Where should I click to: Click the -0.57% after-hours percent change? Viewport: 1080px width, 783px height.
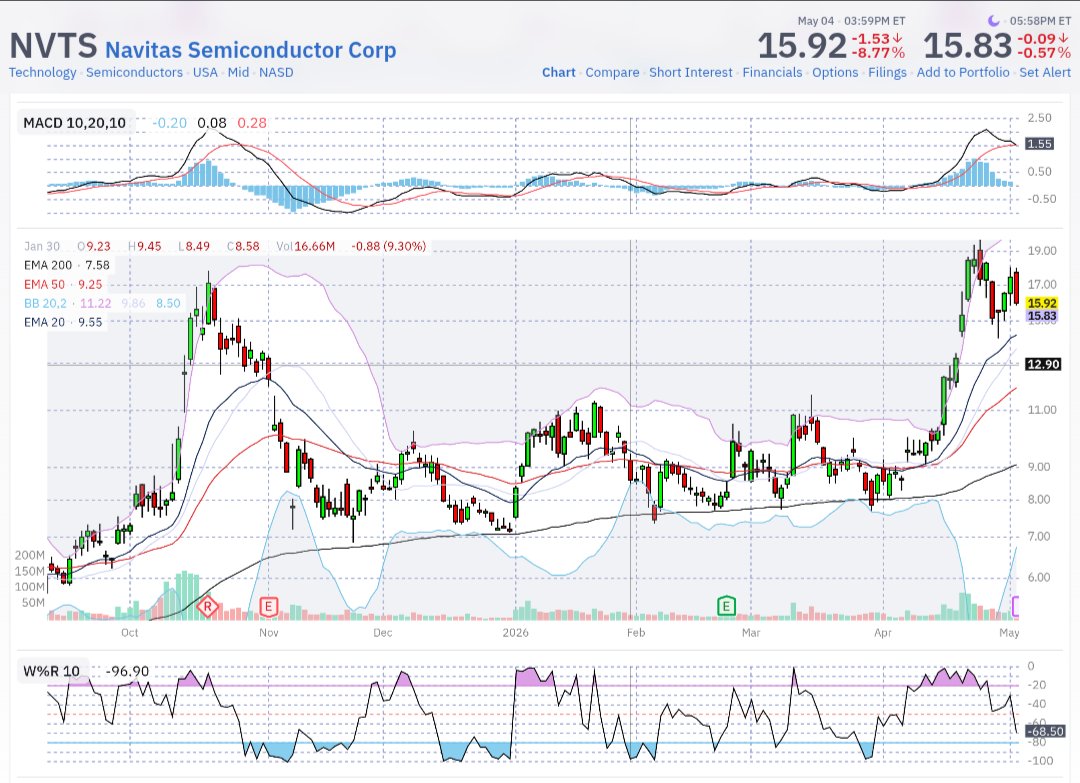pyautogui.click(x=1043, y=53)
